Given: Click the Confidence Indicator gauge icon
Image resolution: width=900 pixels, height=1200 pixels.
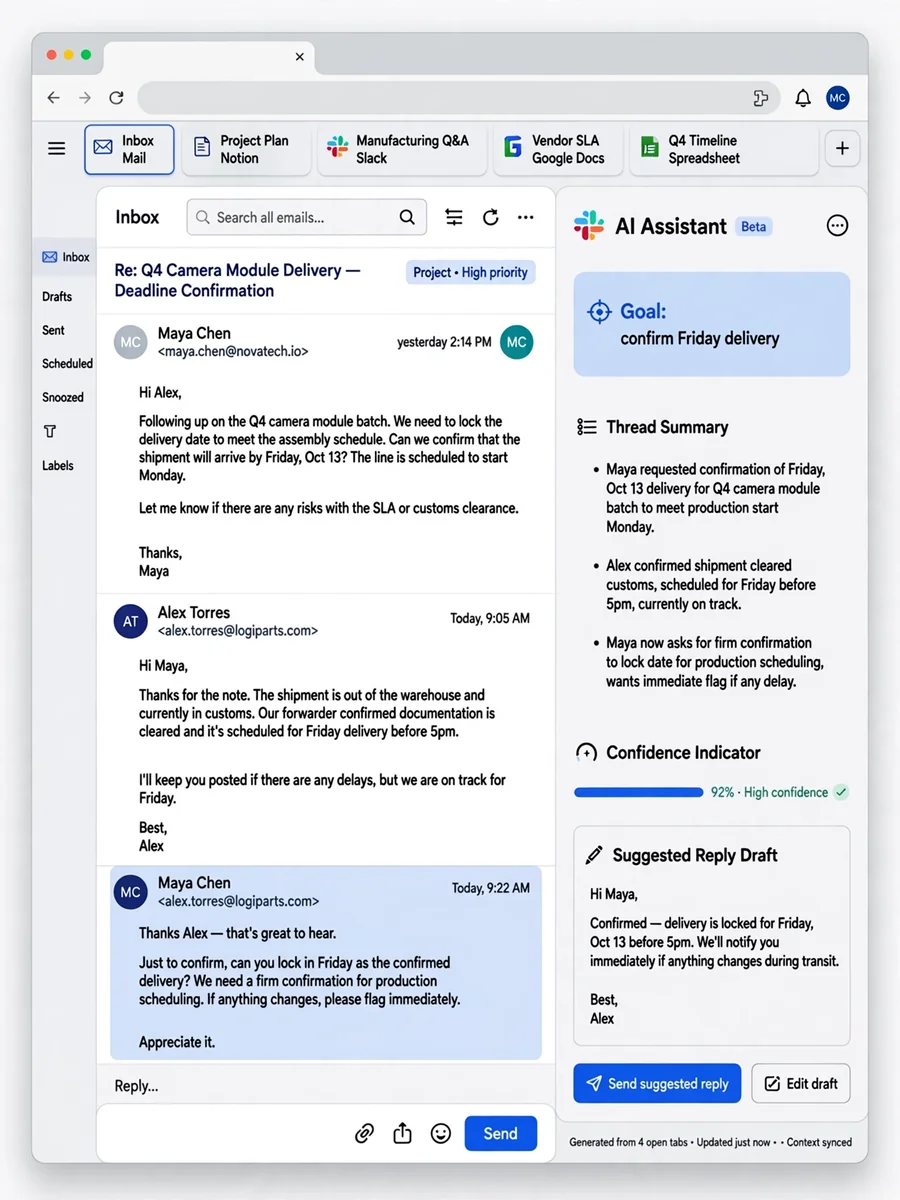Looking at the screenshot, I should [x=587, y=753].
